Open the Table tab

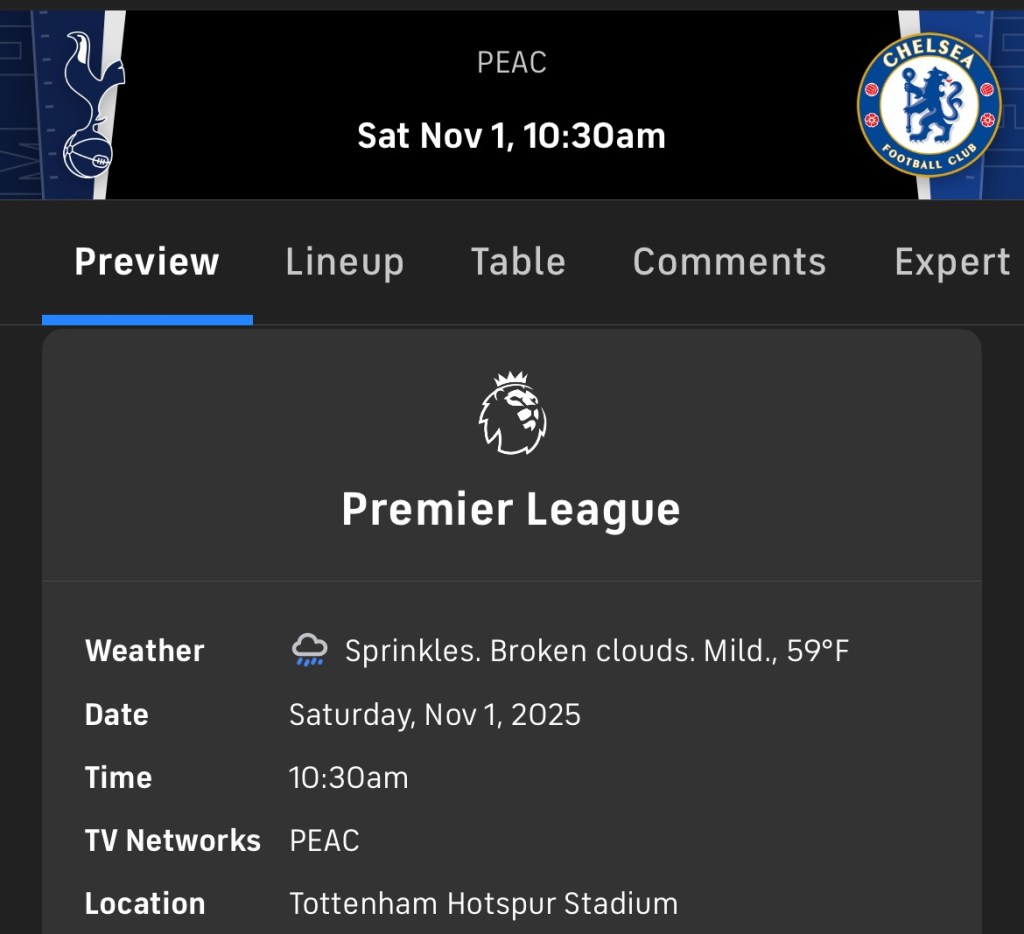pos(518,262)
